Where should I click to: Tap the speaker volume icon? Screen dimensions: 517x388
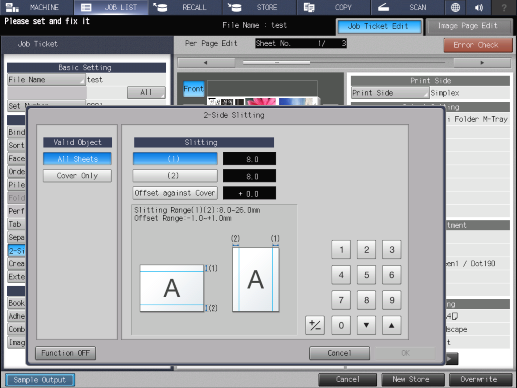click(479, 7)
